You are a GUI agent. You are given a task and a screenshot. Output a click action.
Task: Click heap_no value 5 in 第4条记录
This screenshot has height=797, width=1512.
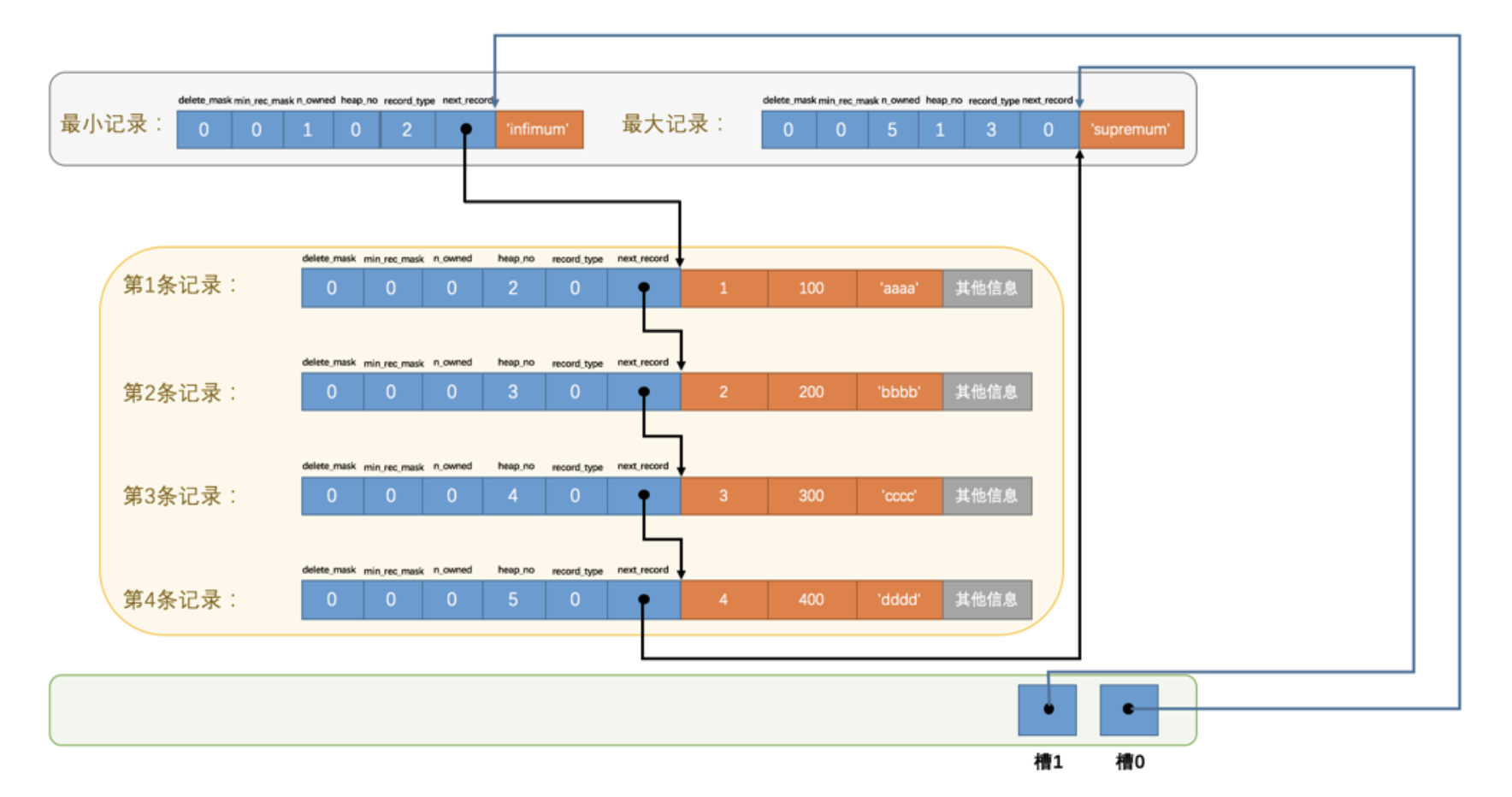(x=513, y=599)
